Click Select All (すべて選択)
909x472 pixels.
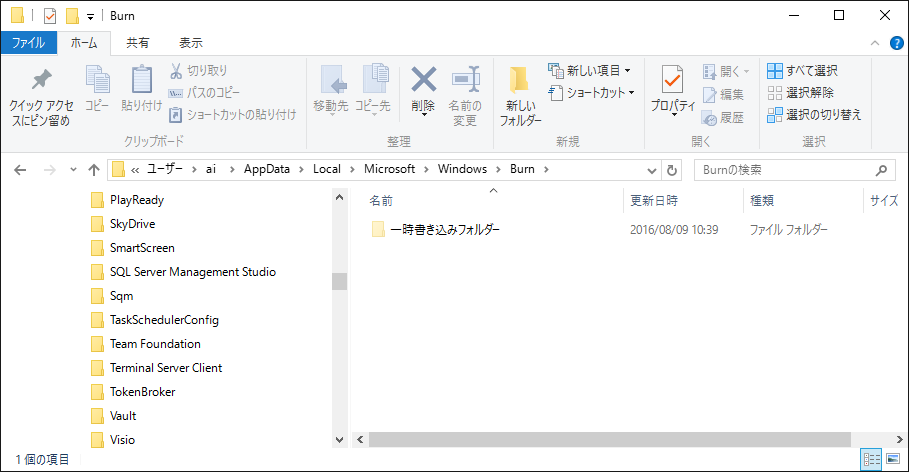[x=803, y=71]
